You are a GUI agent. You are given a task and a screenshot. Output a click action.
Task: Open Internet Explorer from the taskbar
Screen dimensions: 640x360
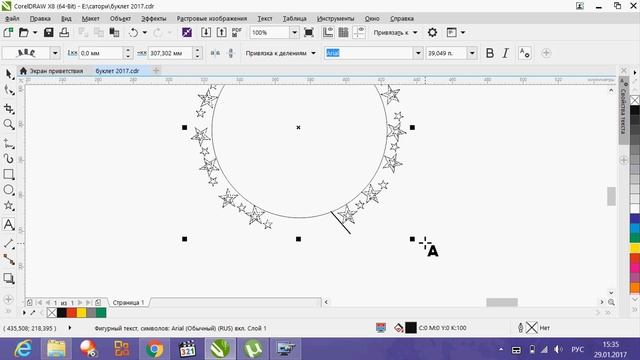pyautogui.click(x=23, y=349)
